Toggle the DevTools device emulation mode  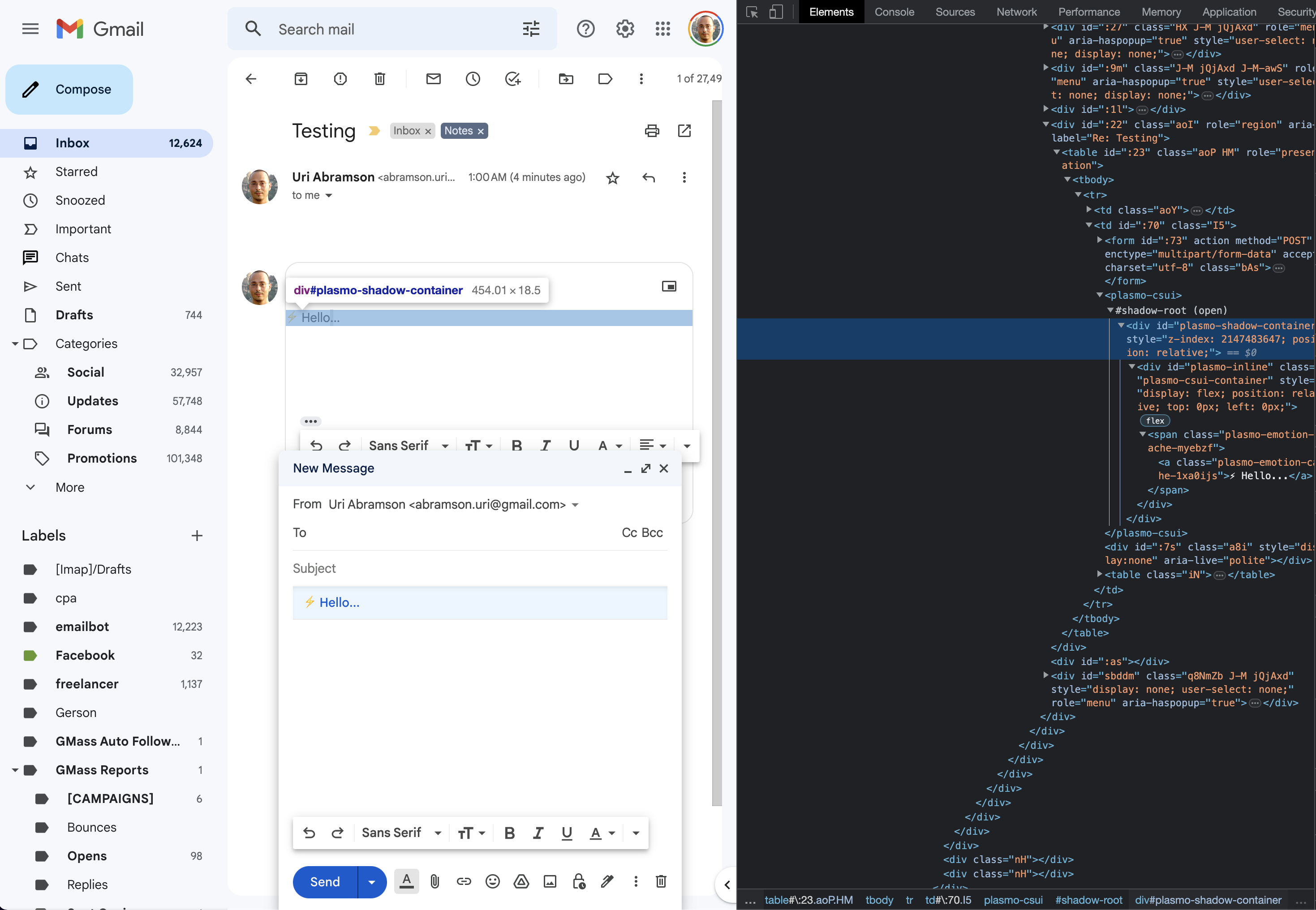pos(775,11)
